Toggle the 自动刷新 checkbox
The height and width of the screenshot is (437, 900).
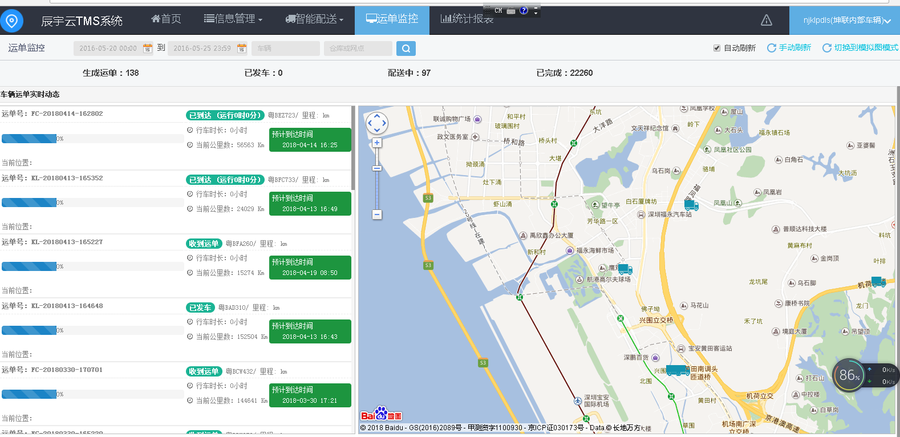[x=716, y=48]
